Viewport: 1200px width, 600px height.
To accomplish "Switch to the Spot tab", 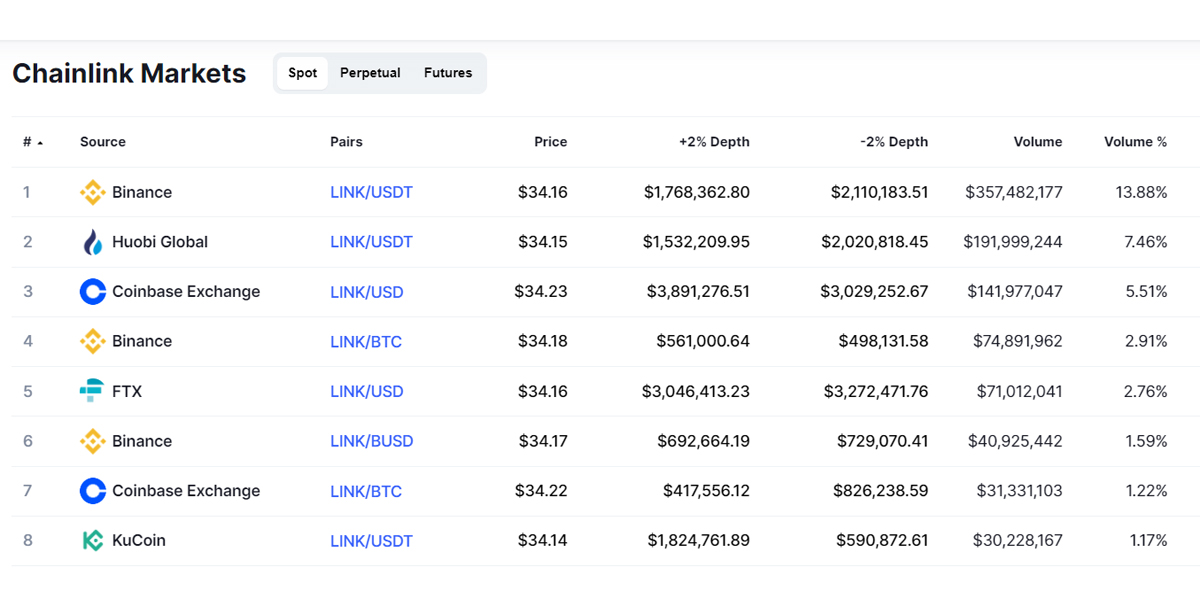I will point(303,73).
